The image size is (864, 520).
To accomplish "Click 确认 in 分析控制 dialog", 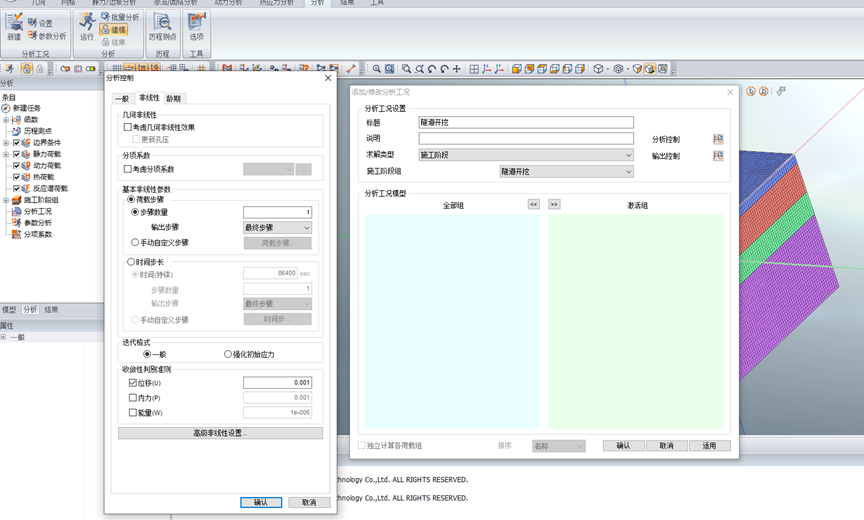I will coord(261,502).
